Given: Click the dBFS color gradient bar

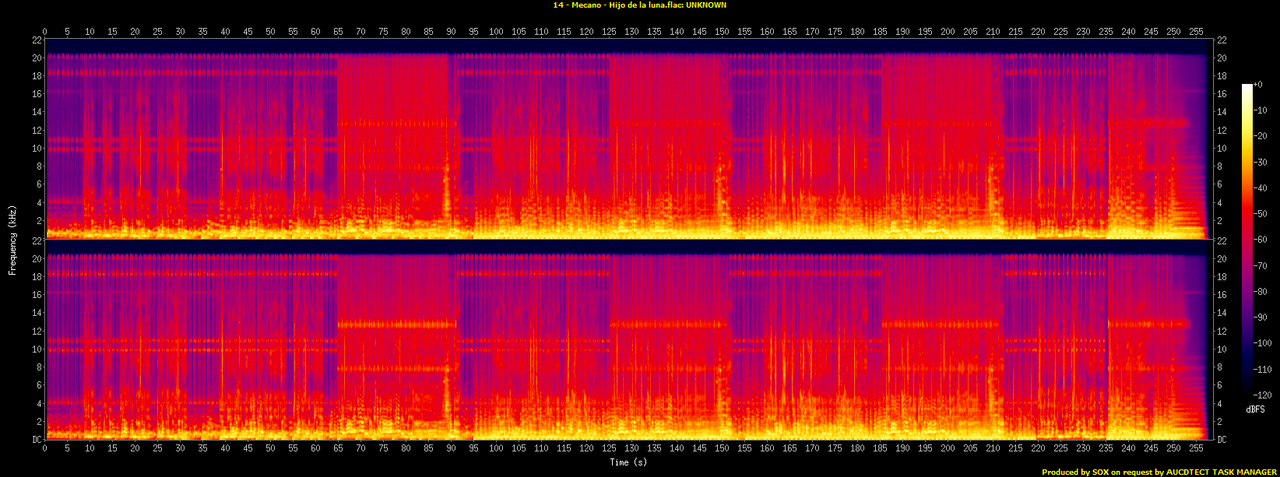Looking at the screenshot, I should coord(1247,238).
